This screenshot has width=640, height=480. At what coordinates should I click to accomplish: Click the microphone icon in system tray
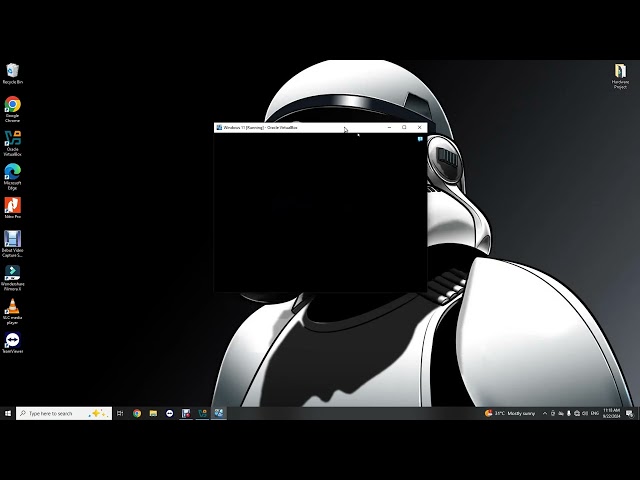pyautogui.click(x=569, y=413)
